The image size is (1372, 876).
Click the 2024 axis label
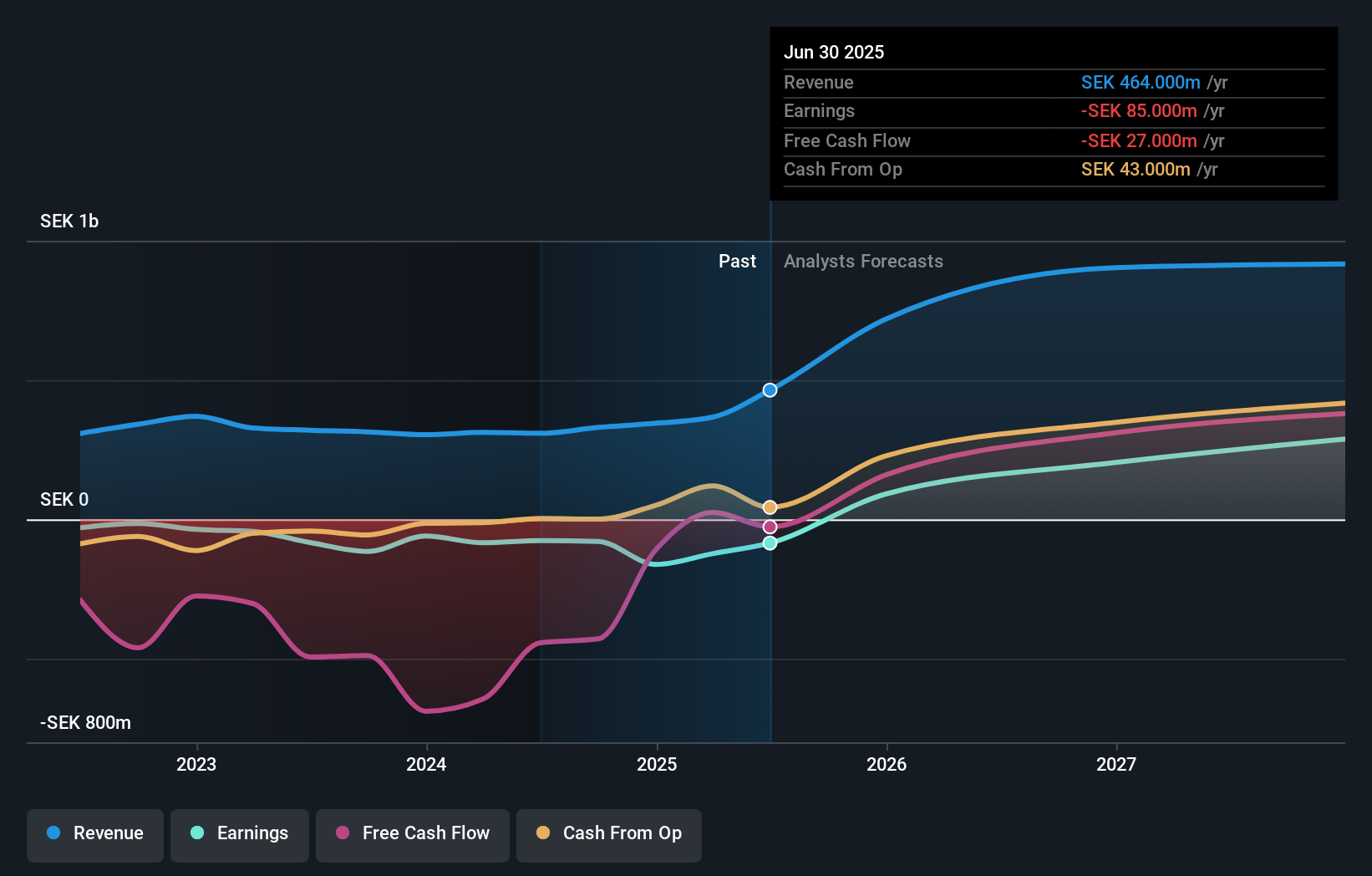click(426, 763)
